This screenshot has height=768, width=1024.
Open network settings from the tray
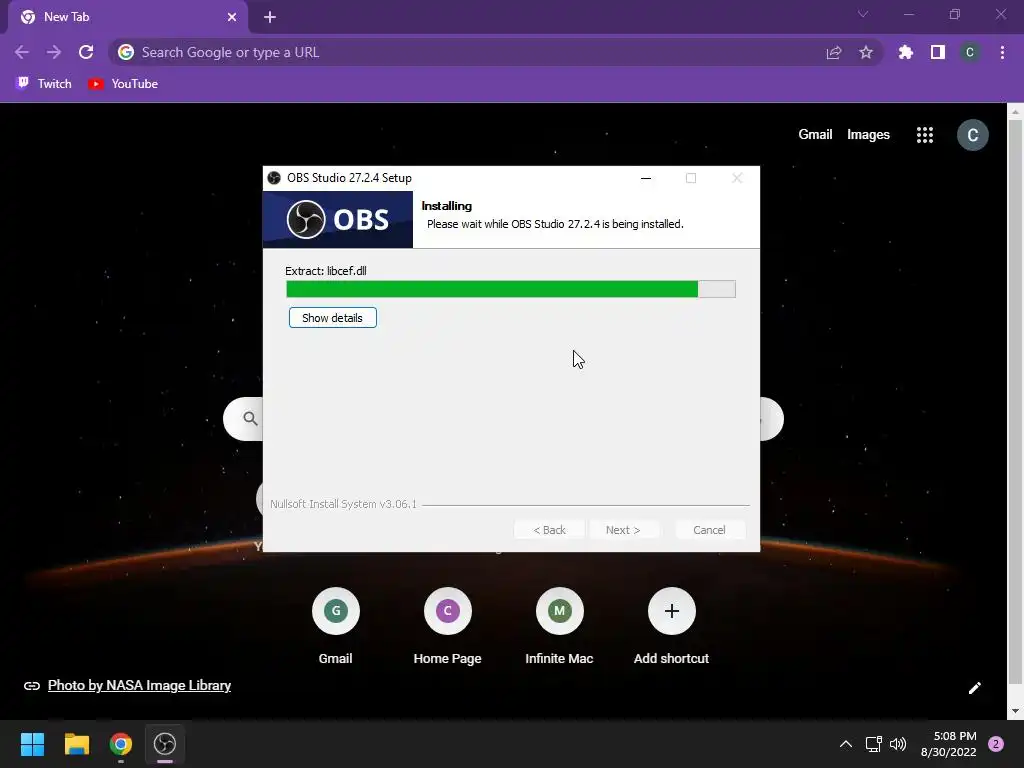(x=874, y=744)
